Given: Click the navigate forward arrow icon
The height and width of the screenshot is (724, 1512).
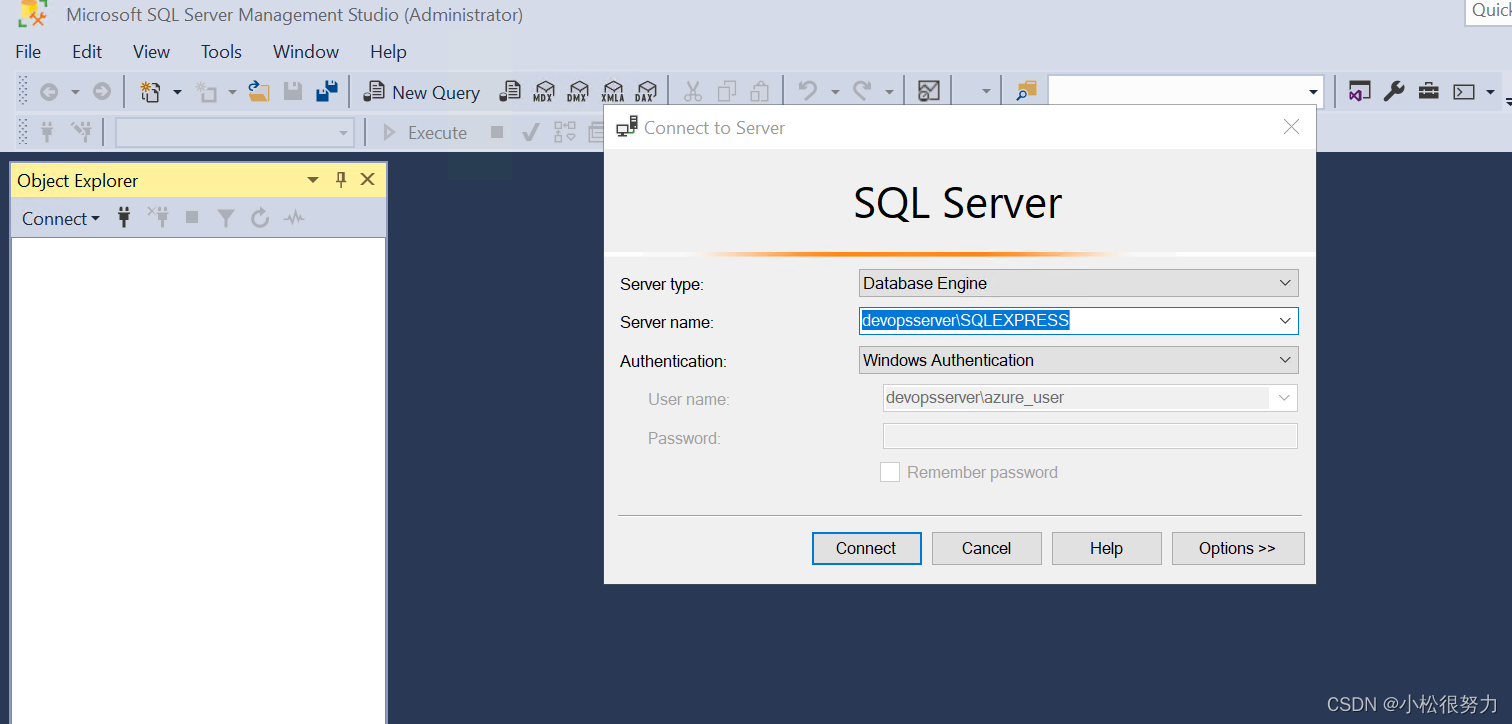Looking at the screenshot, I should [x=102, y=92].
